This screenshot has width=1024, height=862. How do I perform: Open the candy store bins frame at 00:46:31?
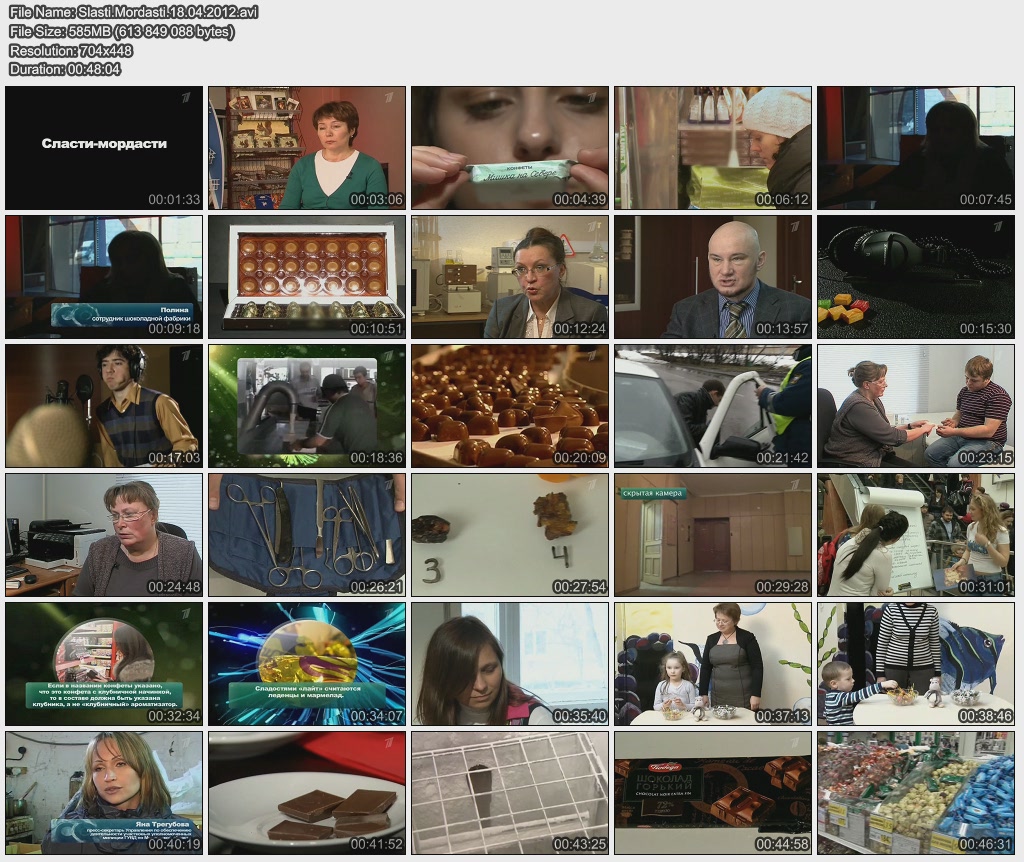tap(916, 793)
